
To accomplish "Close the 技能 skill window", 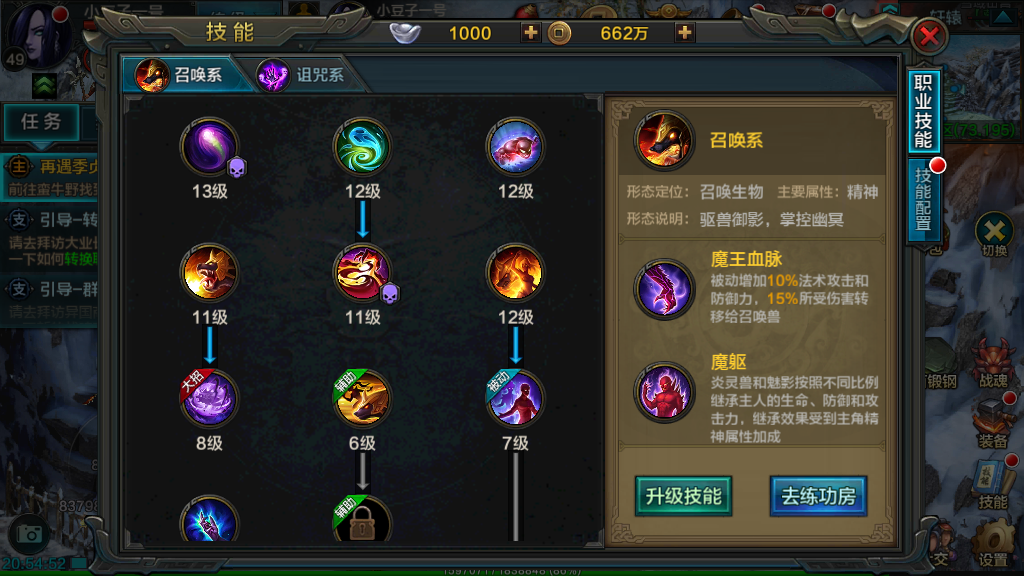I will point(929,36).
